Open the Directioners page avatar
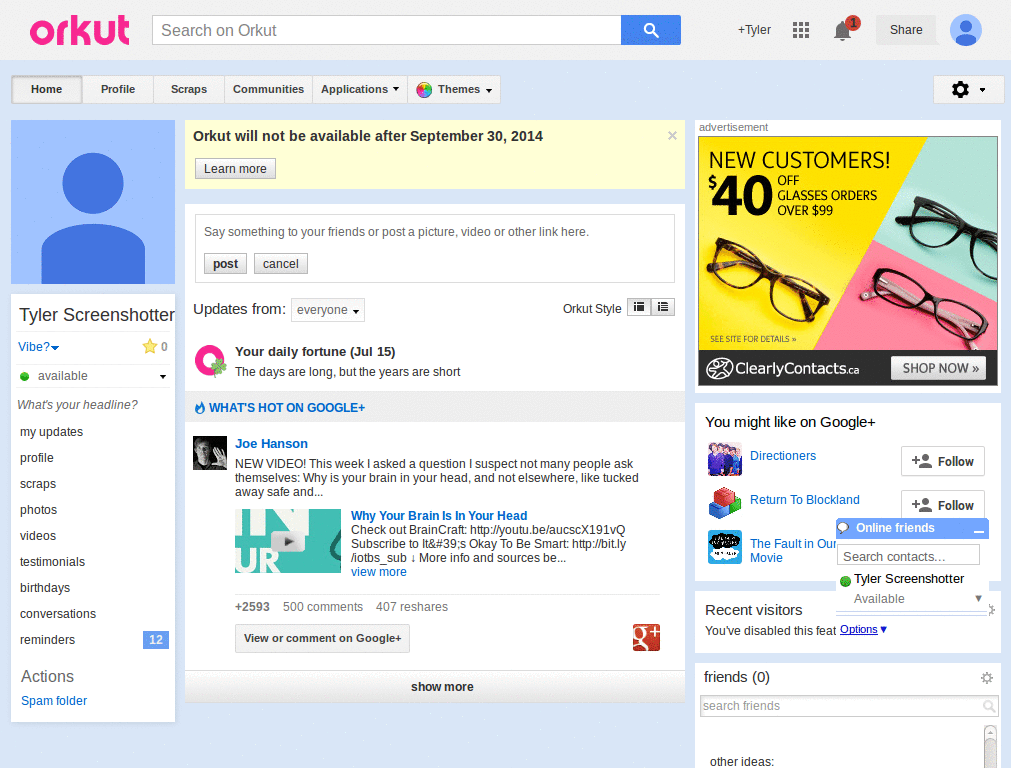 point(724,458)
